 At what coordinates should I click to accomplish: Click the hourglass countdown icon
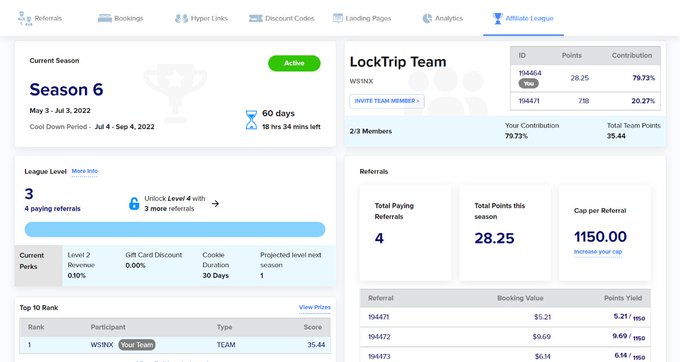point(251,120)
